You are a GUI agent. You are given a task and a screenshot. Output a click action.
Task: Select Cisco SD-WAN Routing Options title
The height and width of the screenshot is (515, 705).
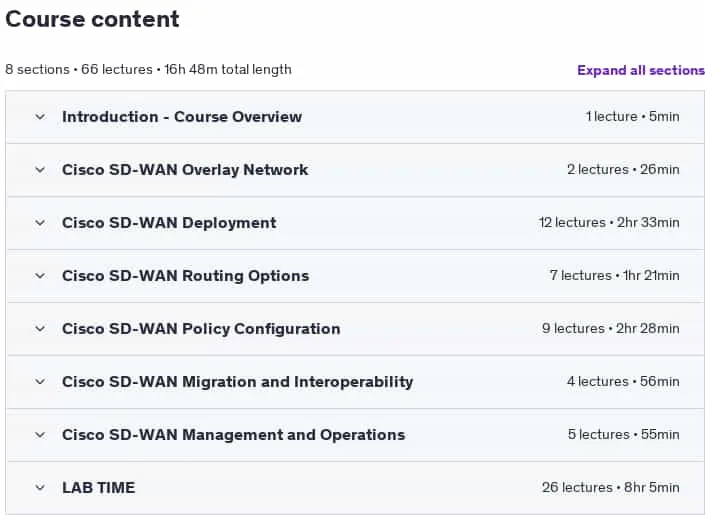click(186, 276)
